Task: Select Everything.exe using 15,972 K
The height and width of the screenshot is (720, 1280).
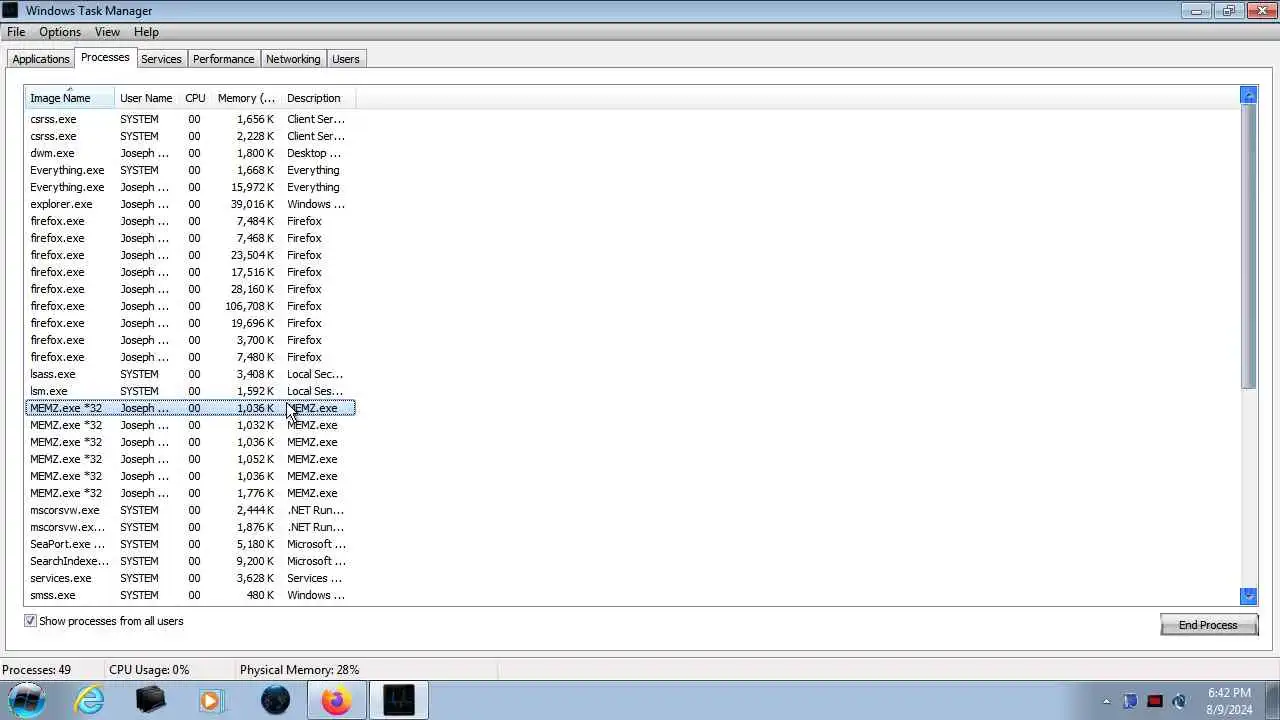Action: tap(190, 187)
